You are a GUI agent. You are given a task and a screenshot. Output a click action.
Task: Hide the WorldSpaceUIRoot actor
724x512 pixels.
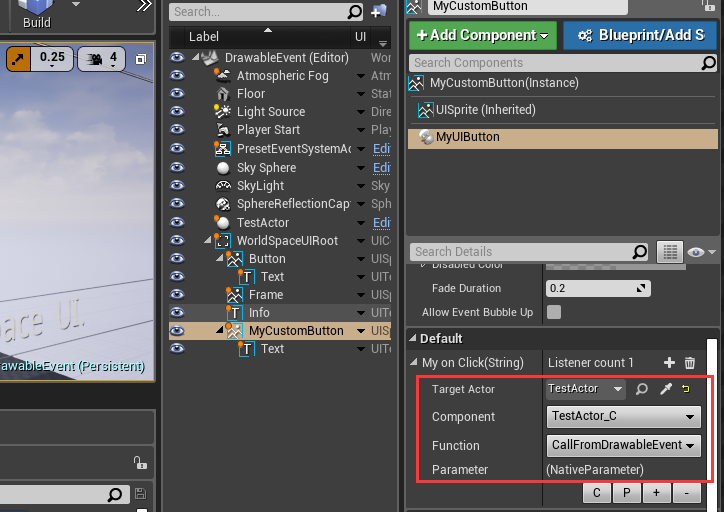pos(177,240)
